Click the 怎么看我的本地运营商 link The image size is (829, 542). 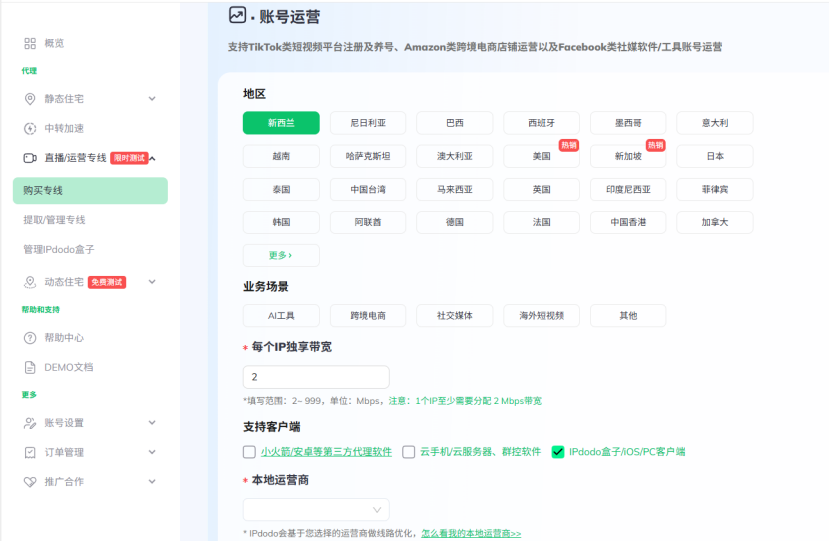coord(471,534)
